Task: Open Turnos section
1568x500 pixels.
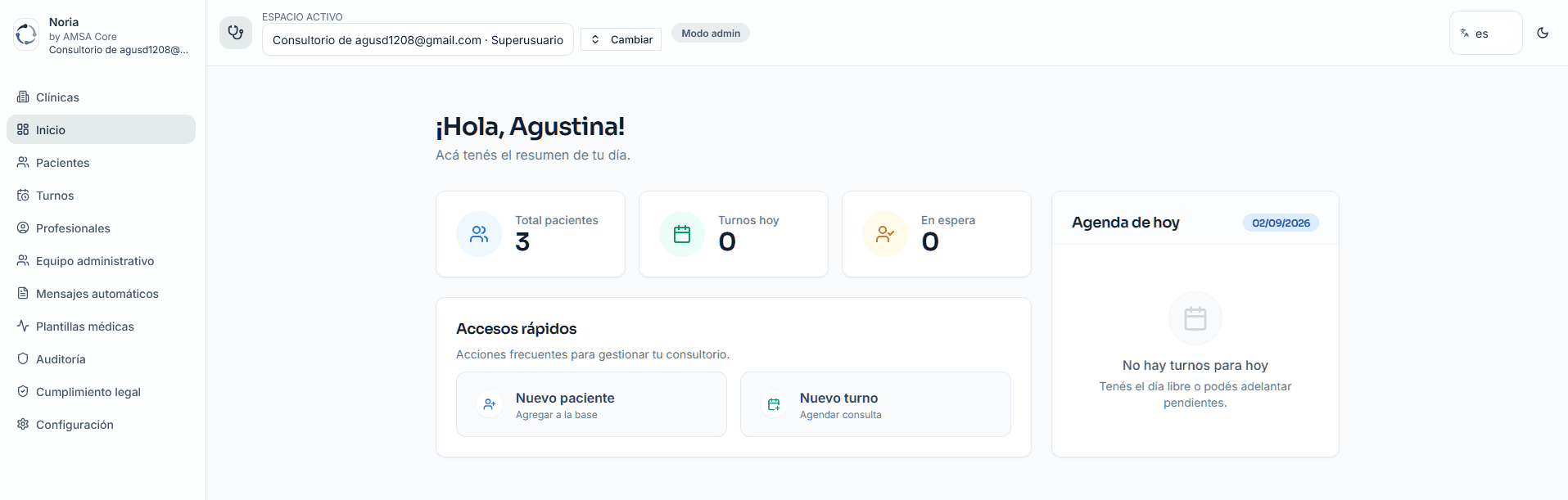Action: click(x=101, y=195)
